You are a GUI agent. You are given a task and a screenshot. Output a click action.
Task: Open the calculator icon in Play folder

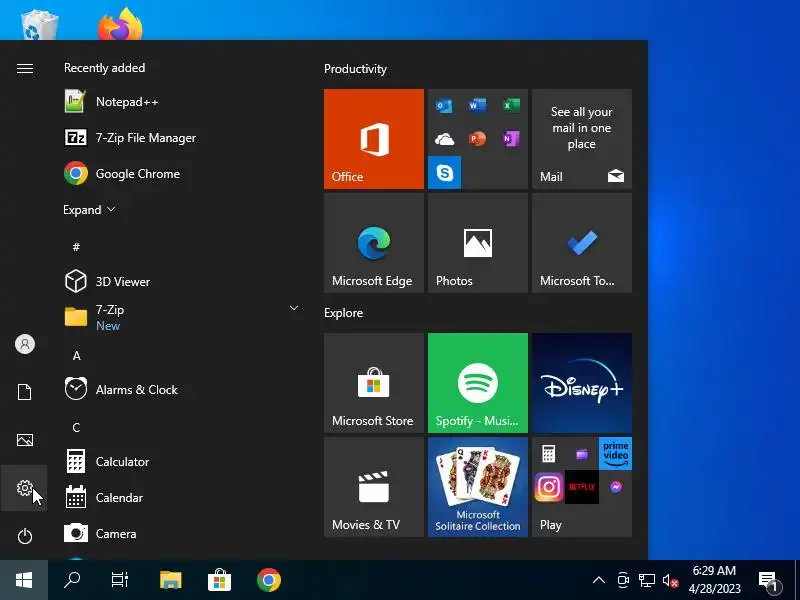tap(548, 453)
